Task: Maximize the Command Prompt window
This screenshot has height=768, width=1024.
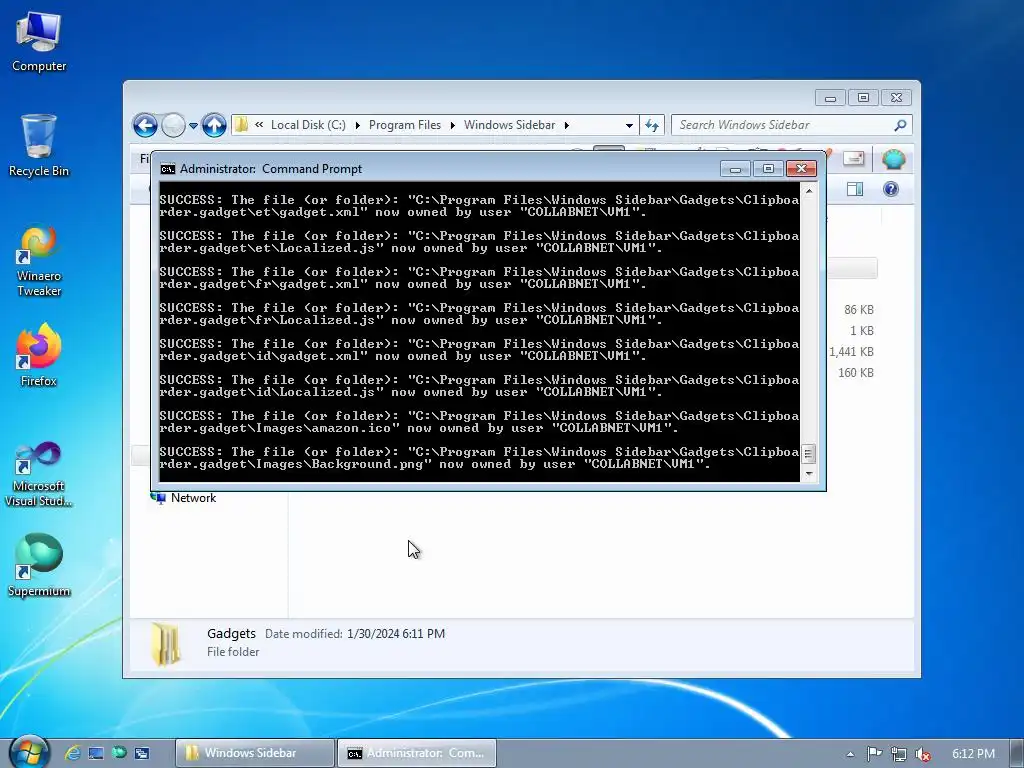Action: click(x=768, y=169)
